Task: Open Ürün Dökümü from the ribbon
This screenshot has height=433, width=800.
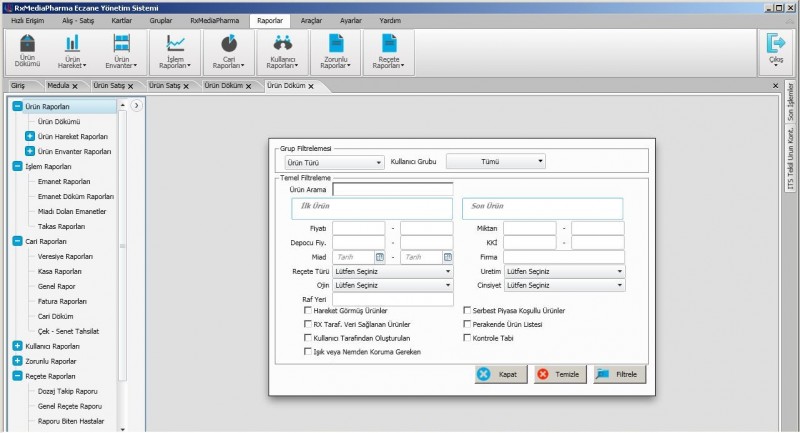Action: [x=29, y=44]
